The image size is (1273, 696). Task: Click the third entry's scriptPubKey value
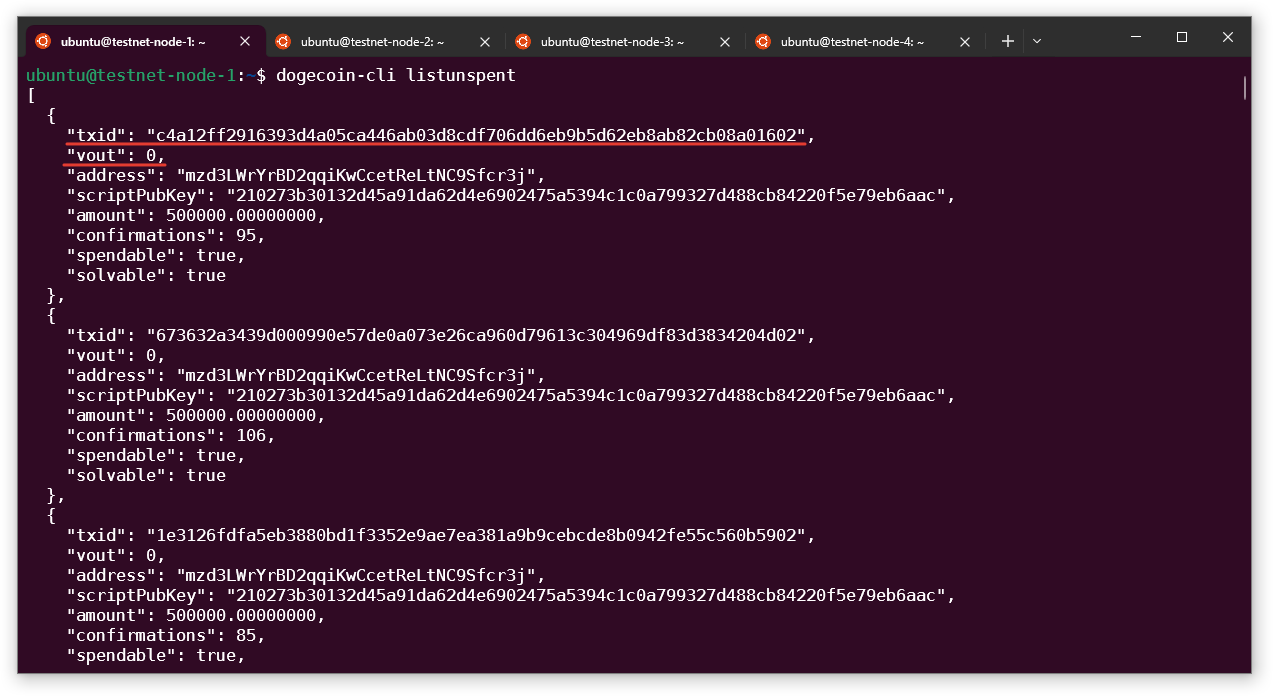586,595
